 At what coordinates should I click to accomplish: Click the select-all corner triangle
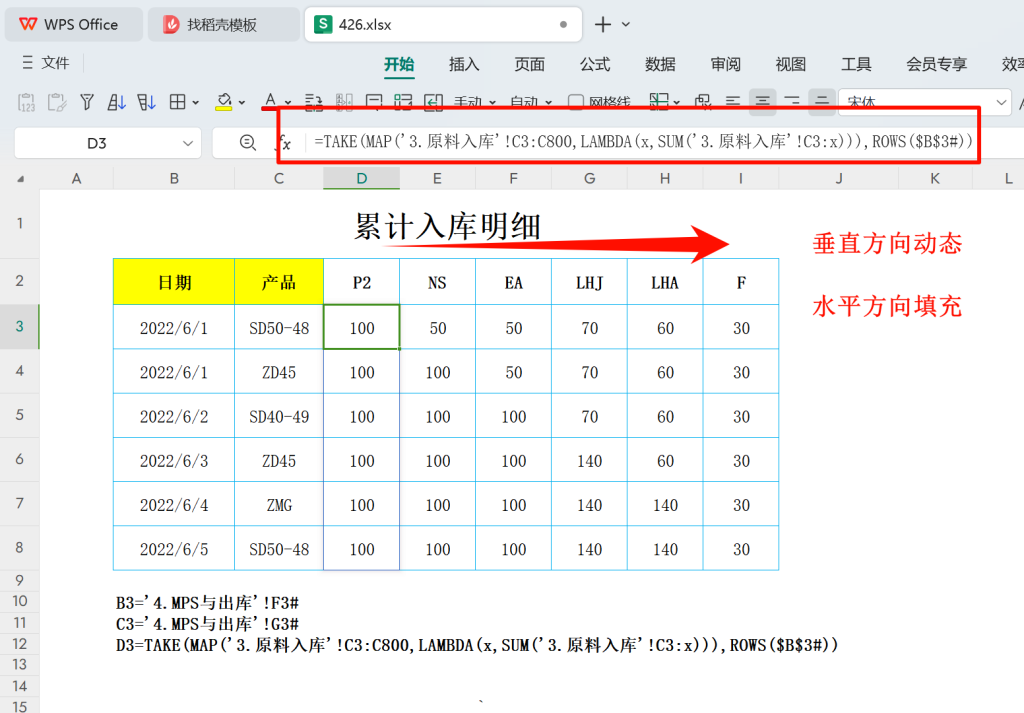pyautogui.click(x=20, y=179)
